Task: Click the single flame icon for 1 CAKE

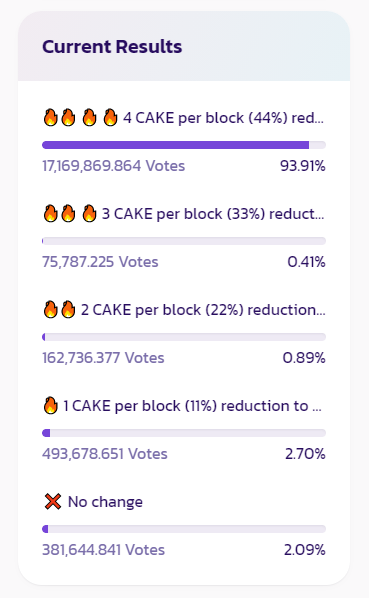Action: click(x=51, y=405)
